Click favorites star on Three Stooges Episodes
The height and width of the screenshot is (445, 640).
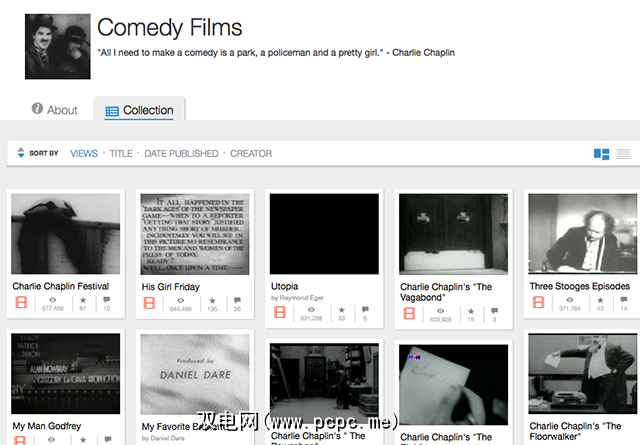600,300
